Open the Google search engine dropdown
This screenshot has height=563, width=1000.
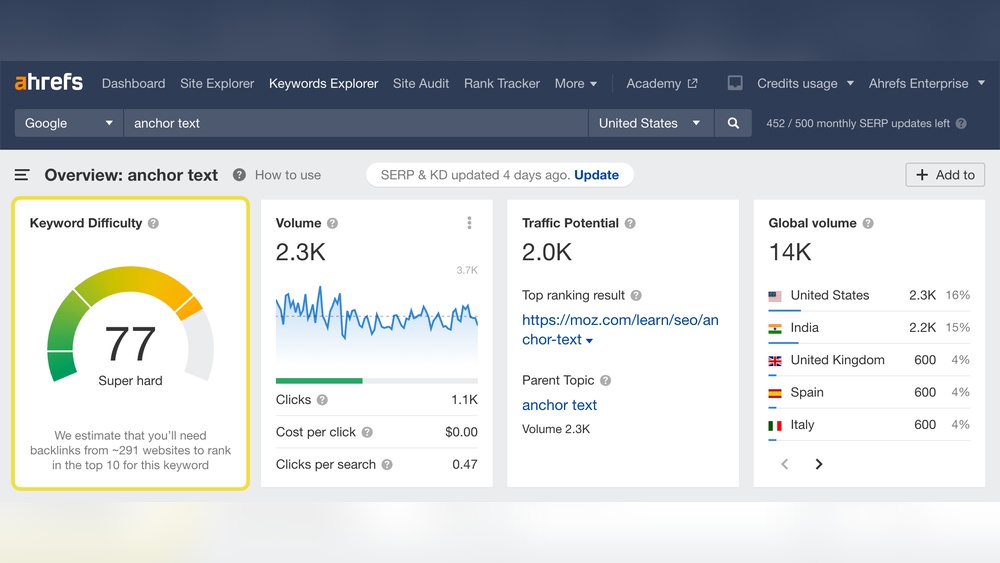click(68, 123)
